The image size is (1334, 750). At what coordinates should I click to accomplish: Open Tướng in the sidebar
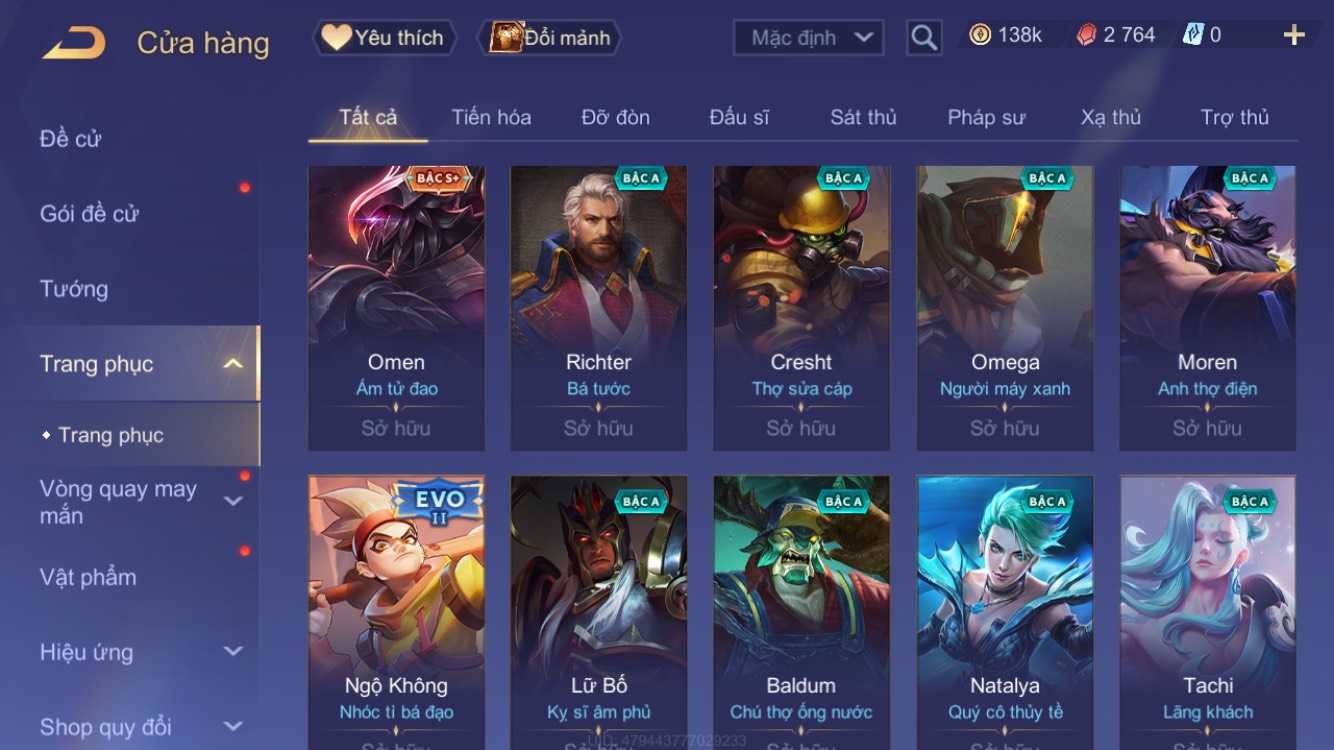coord(74,289)
